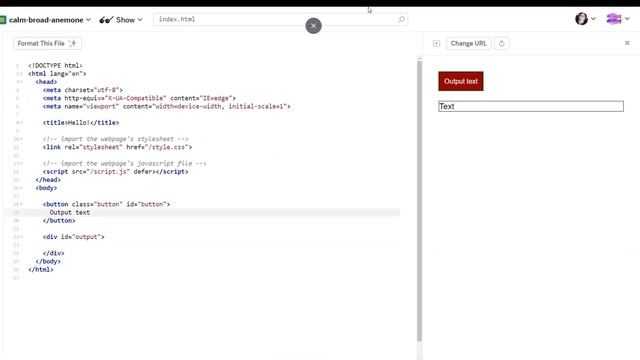Click the sparkle icon on Format This File

pos(73,43)
